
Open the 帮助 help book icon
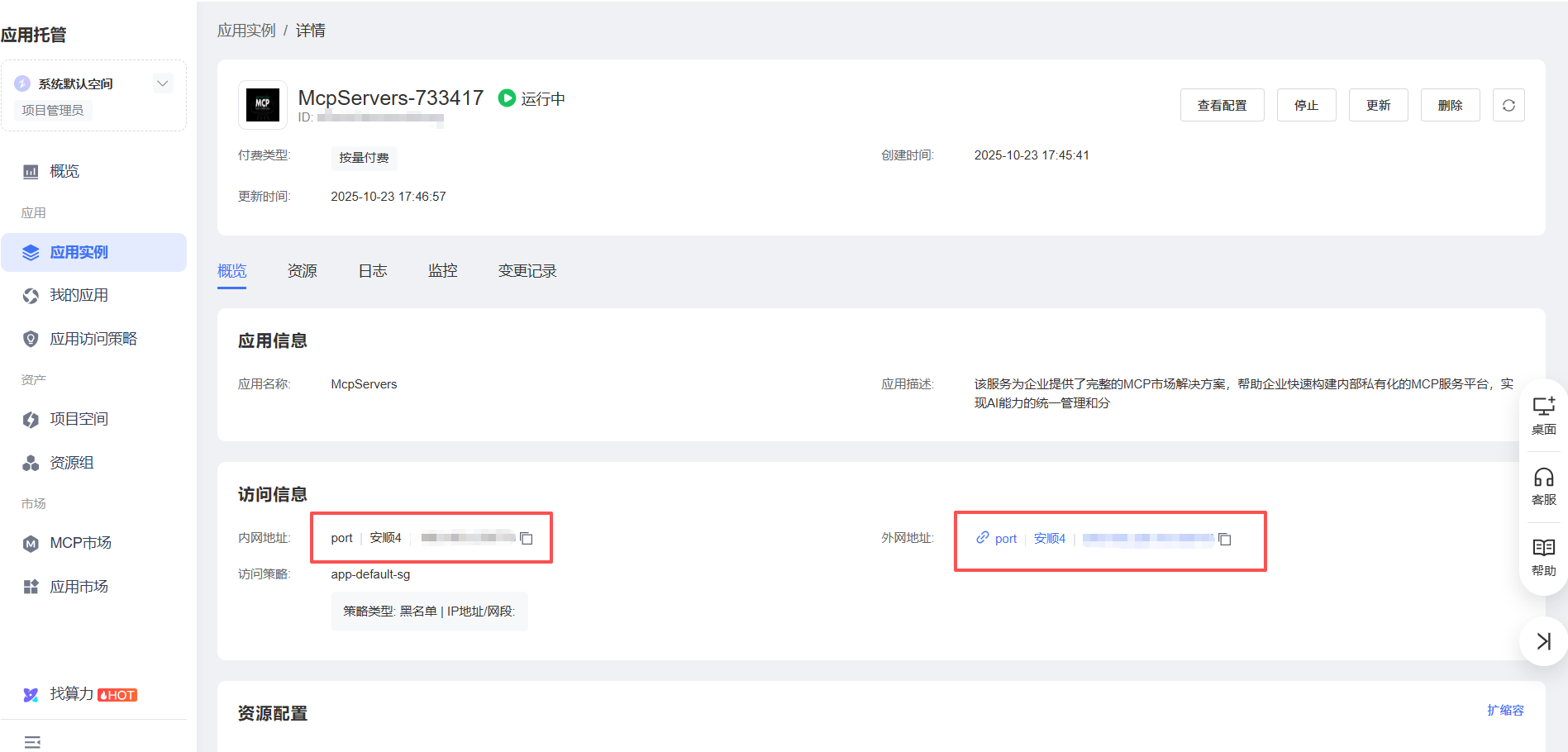pos(1543,557)
